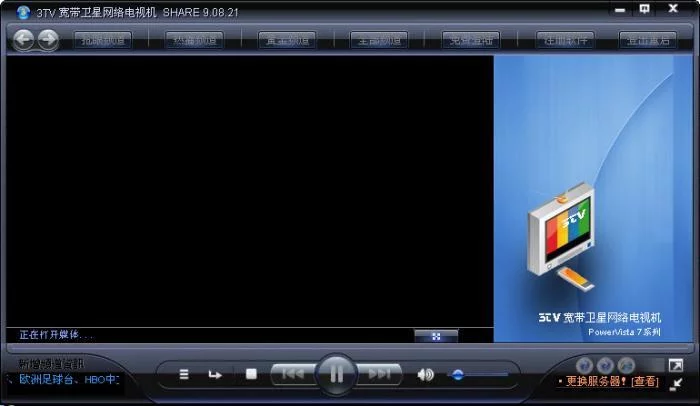Open the first channel tab left of 热播频道
700x406 pixels.
pyautogui.click(x=103, y=41)
